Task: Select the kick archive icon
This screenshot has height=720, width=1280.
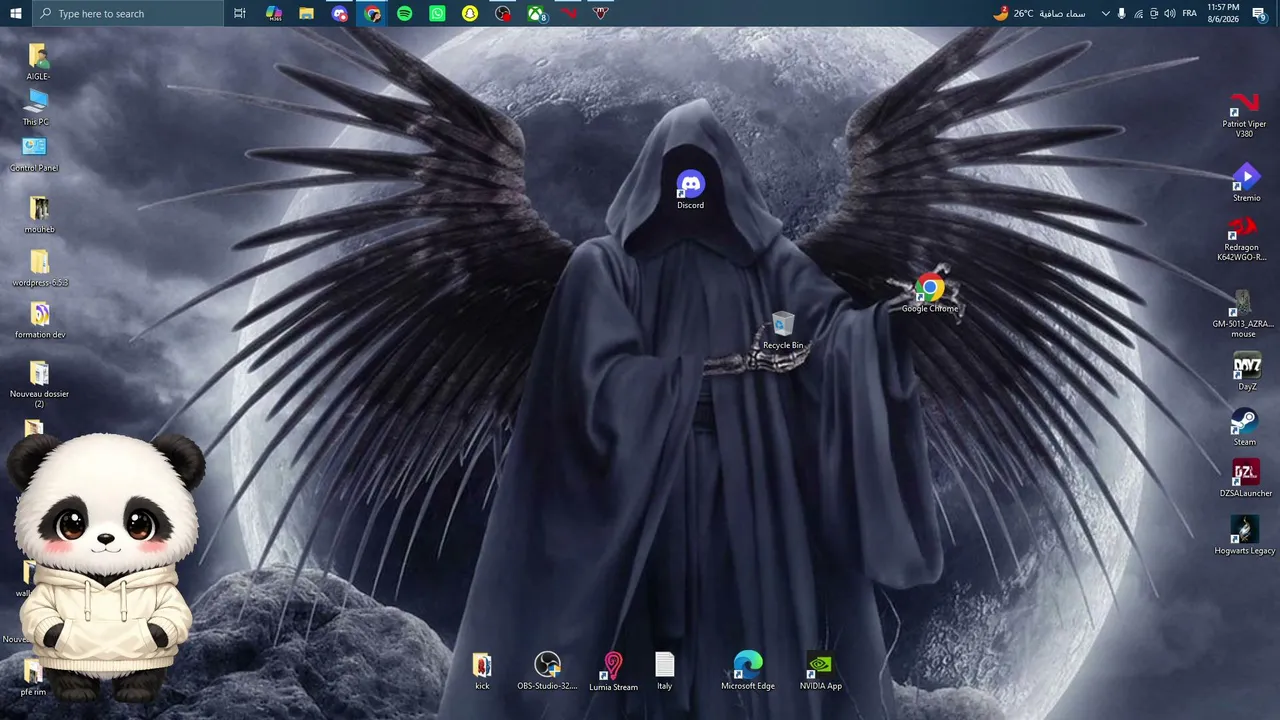Action: pyautogui.click(x=482, y=672)
